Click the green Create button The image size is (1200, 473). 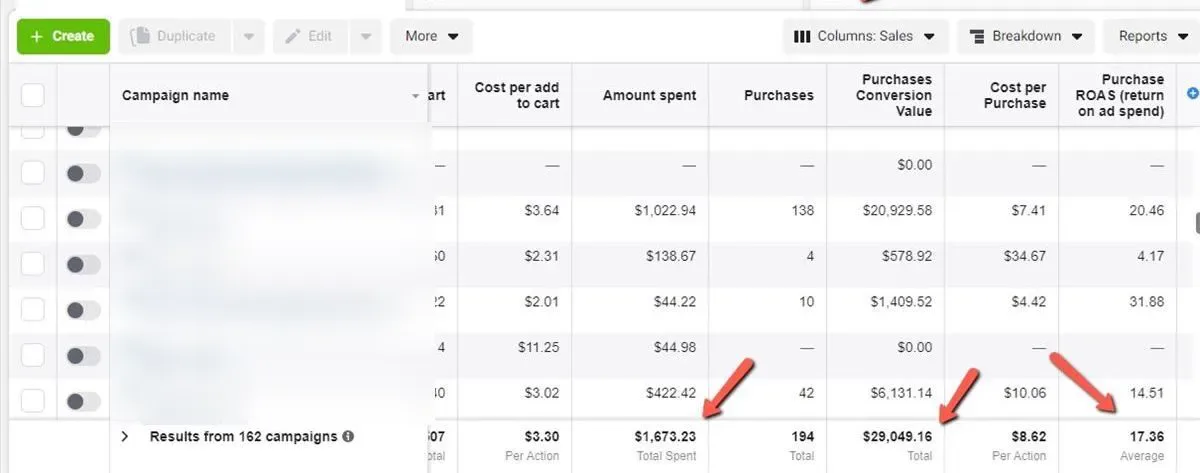click(x=63, y=36)
